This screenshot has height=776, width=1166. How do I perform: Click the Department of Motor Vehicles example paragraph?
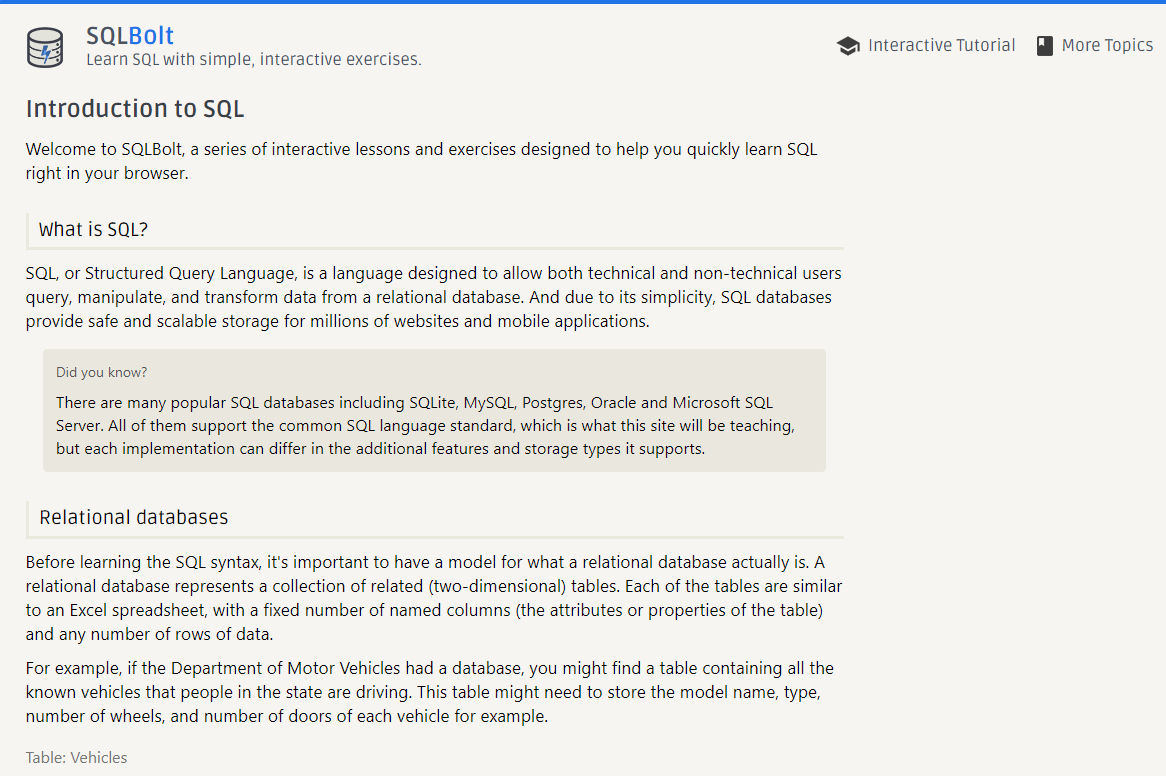[429, 692]
